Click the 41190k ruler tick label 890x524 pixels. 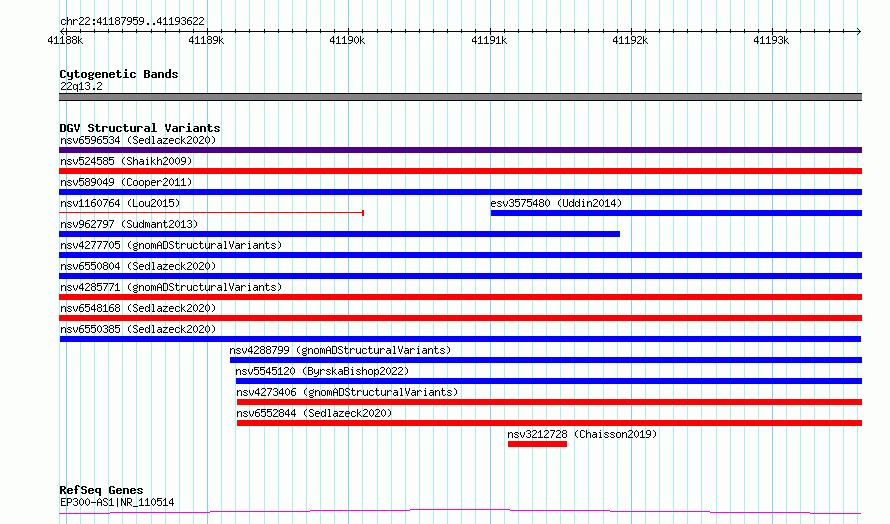coord(347,40)
